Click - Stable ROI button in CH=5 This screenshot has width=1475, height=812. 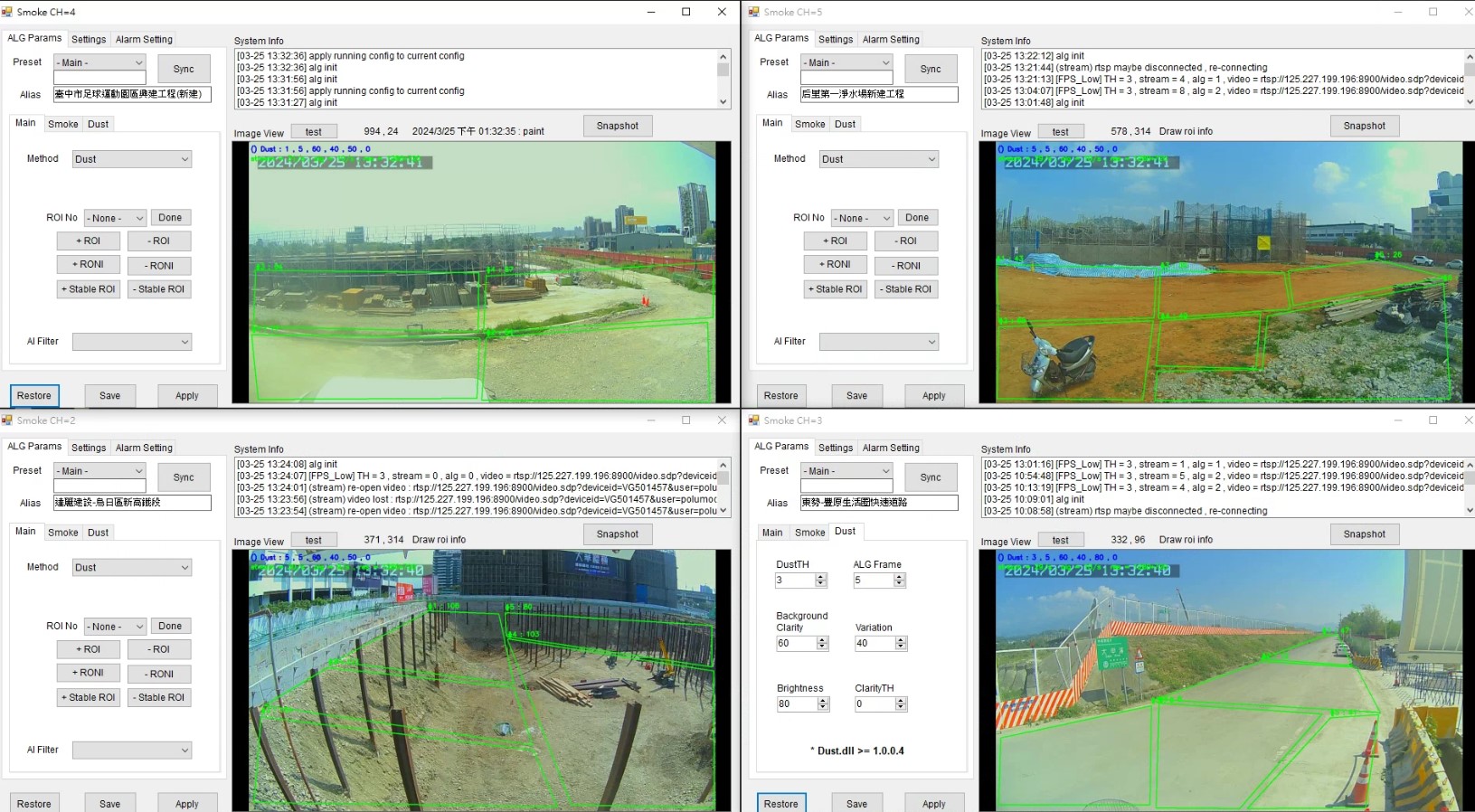(907, 289)
